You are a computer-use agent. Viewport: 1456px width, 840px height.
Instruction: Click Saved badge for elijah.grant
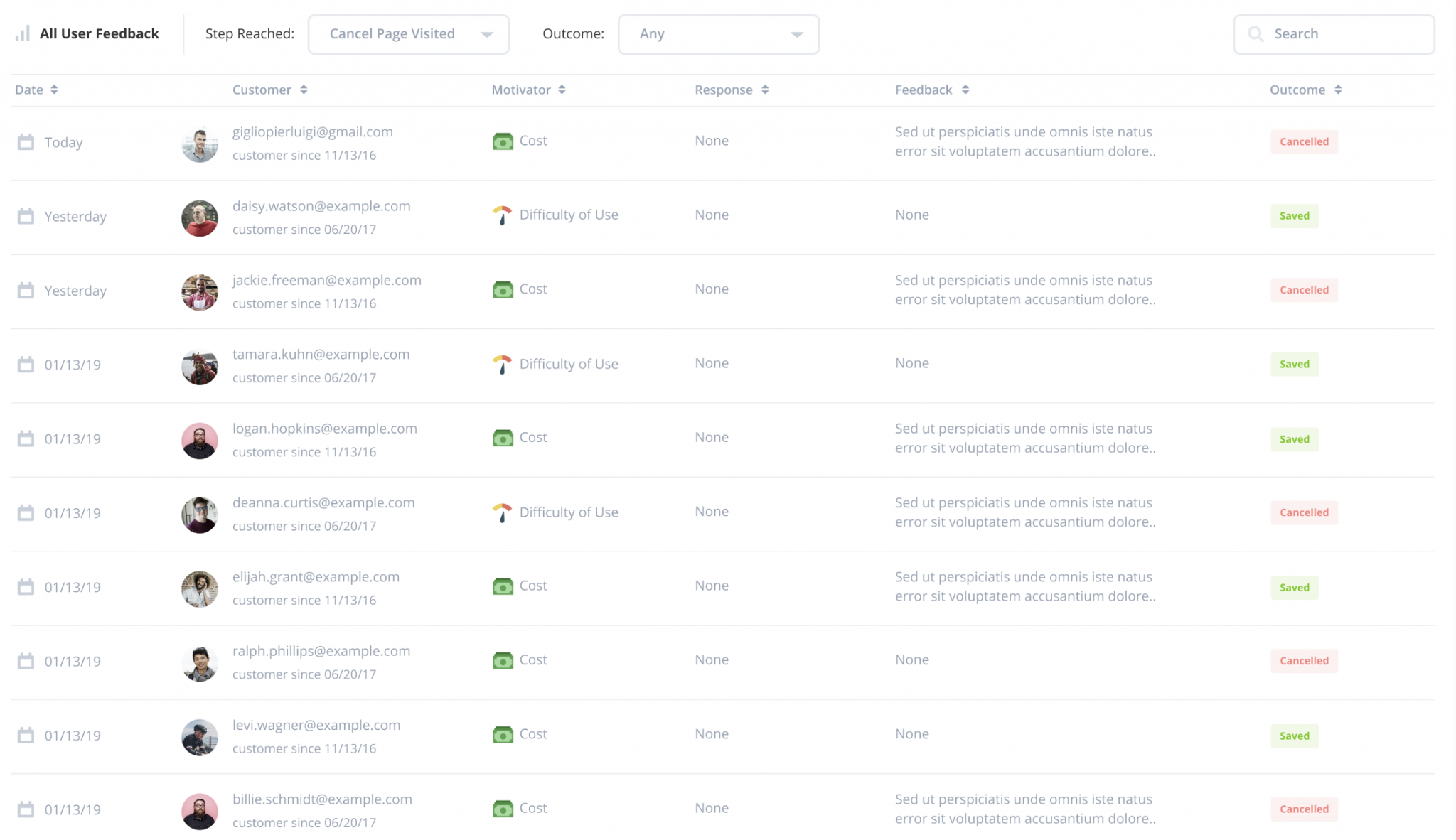(1295, 588)
